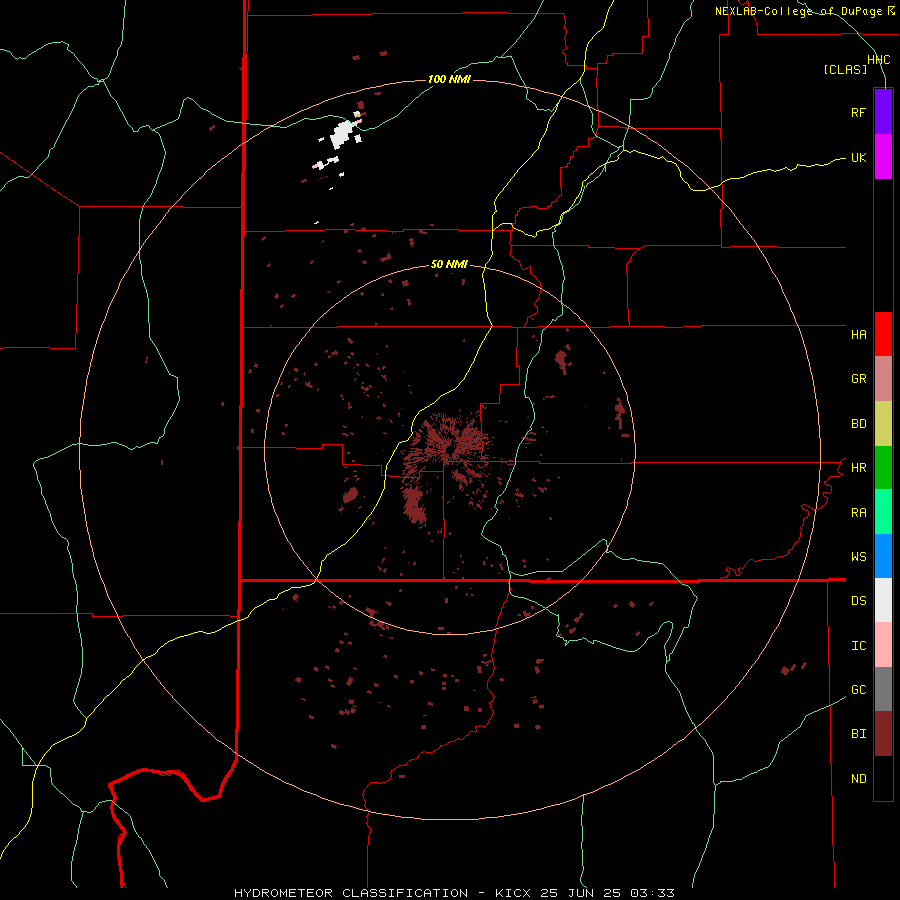
Task: Click the 'RF' legend label
Action: (x=858, y=113)
